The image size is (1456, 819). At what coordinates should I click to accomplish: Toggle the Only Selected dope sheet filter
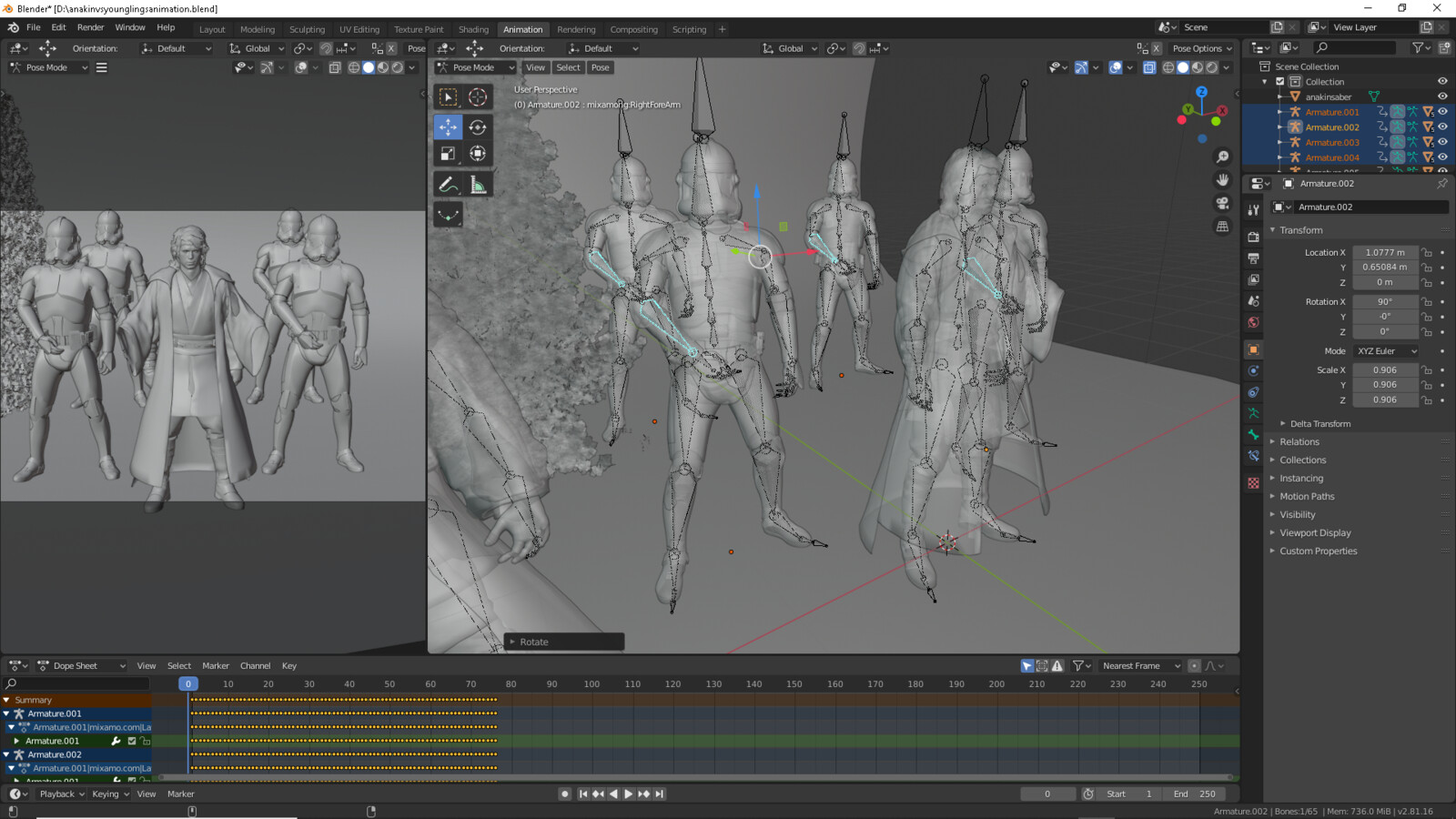[x=1026, y=665]
